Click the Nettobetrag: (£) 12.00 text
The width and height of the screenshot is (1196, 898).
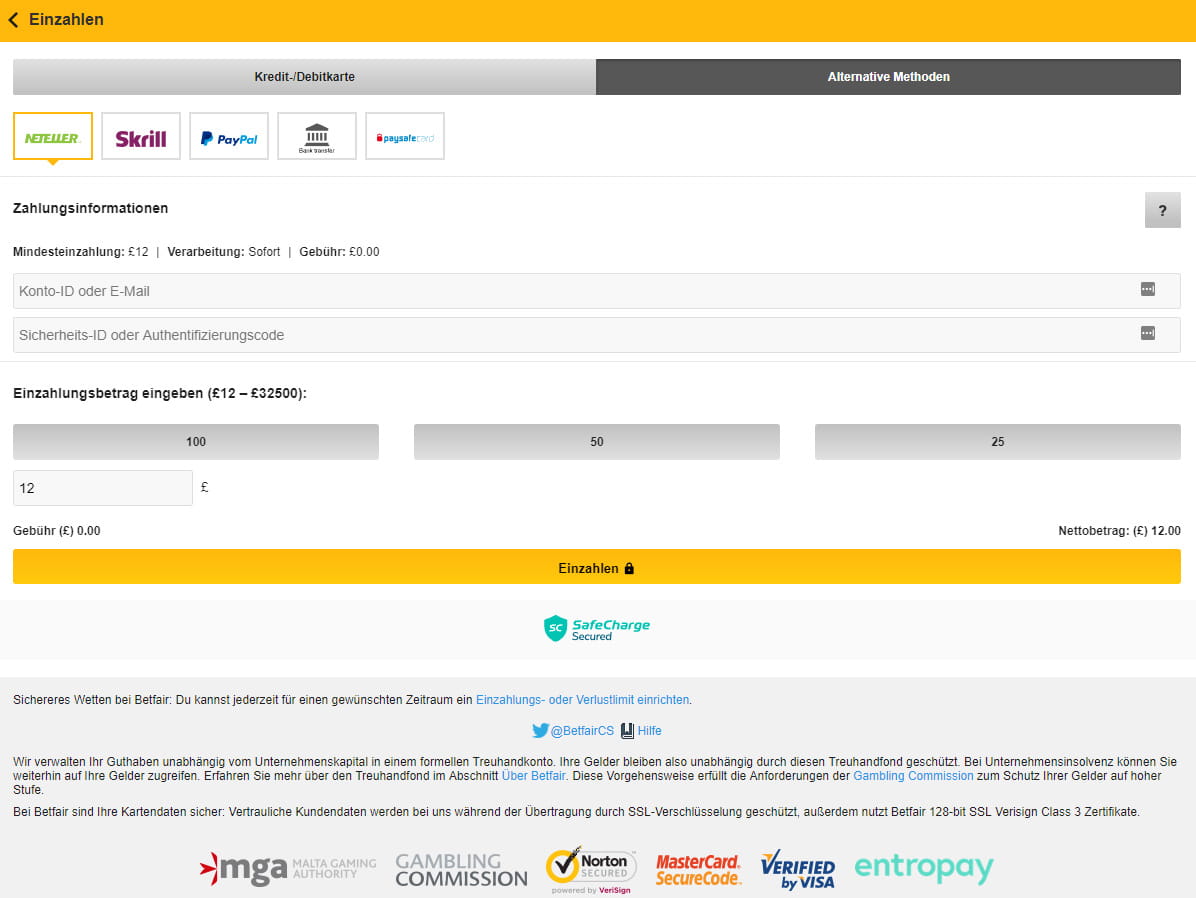pyautogui.click(x=1119, y=531)
